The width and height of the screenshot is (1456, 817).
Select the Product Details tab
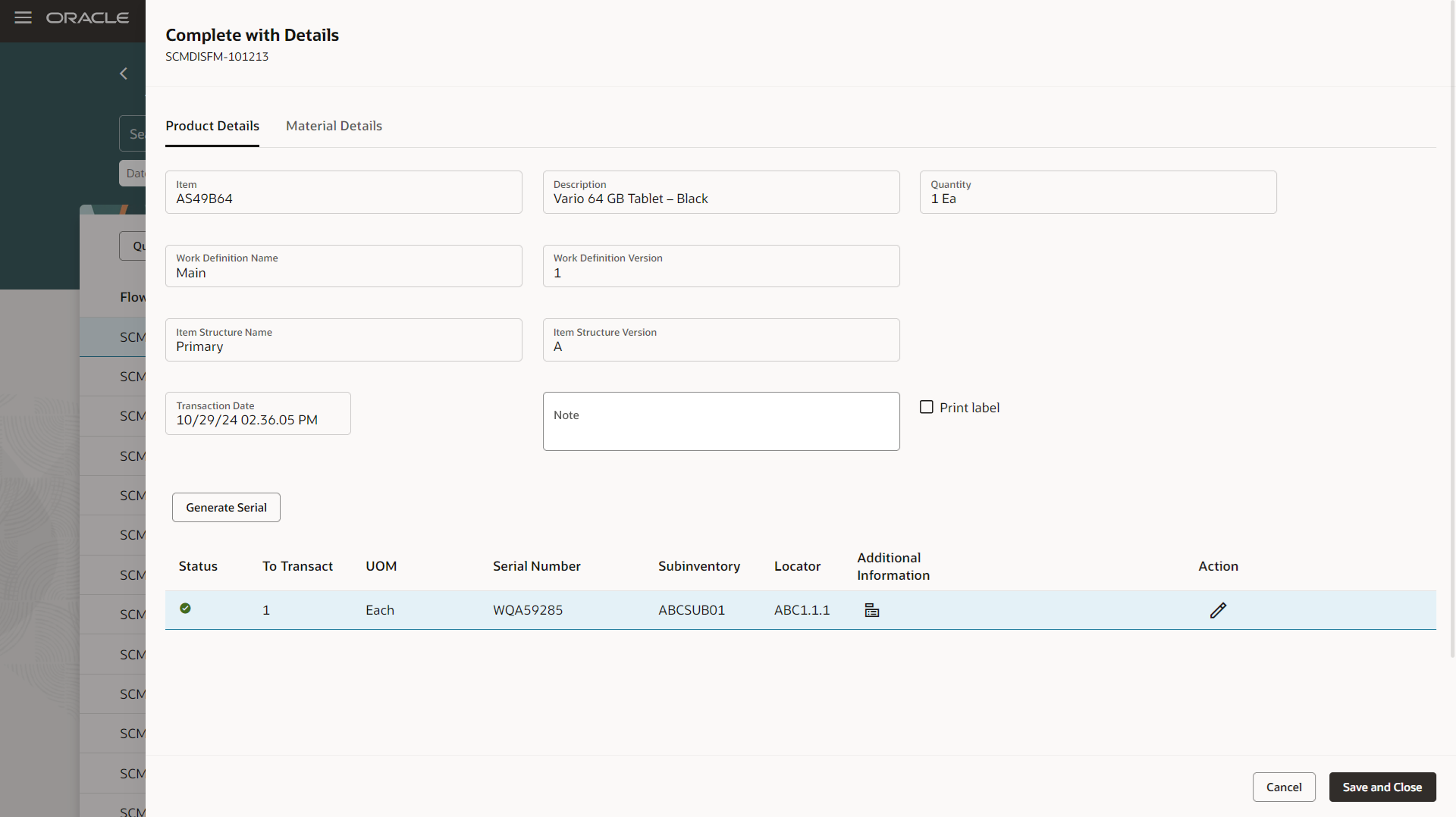point(212,126)
